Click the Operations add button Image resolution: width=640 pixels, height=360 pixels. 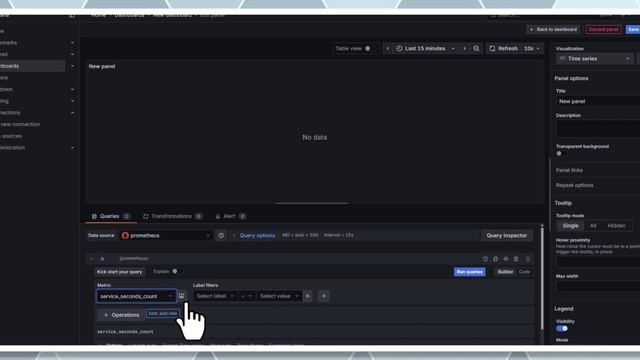pyautogui.click(x=121, y=315)
